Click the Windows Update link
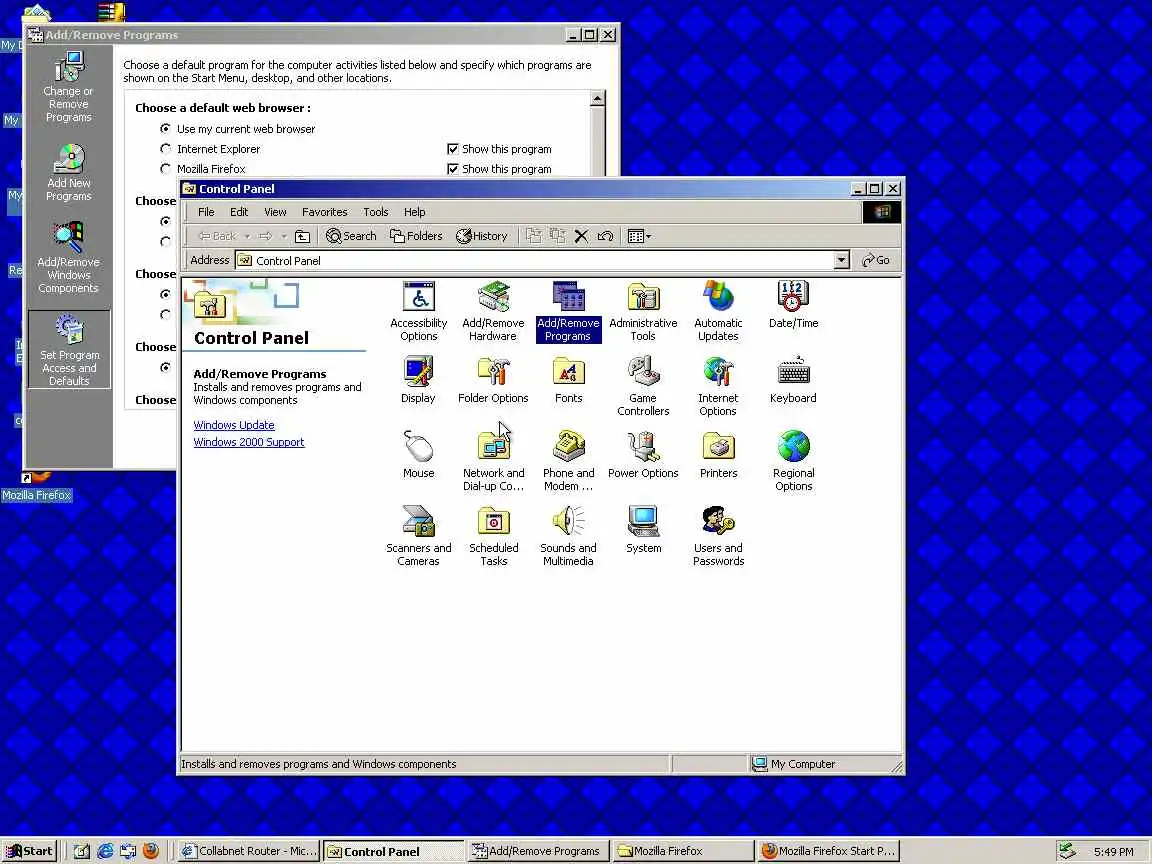The image size is (1152, 864). [234, 425]
